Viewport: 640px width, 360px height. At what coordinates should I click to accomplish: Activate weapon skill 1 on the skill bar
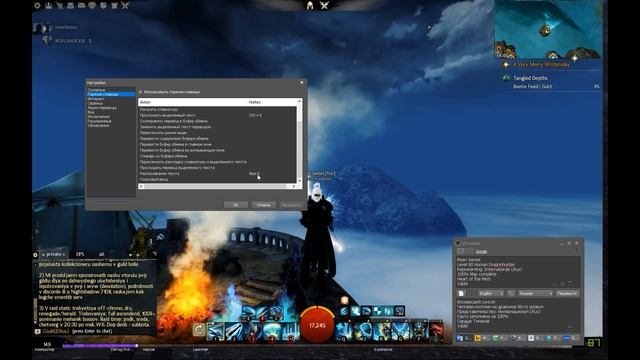(x=216, y=331)
